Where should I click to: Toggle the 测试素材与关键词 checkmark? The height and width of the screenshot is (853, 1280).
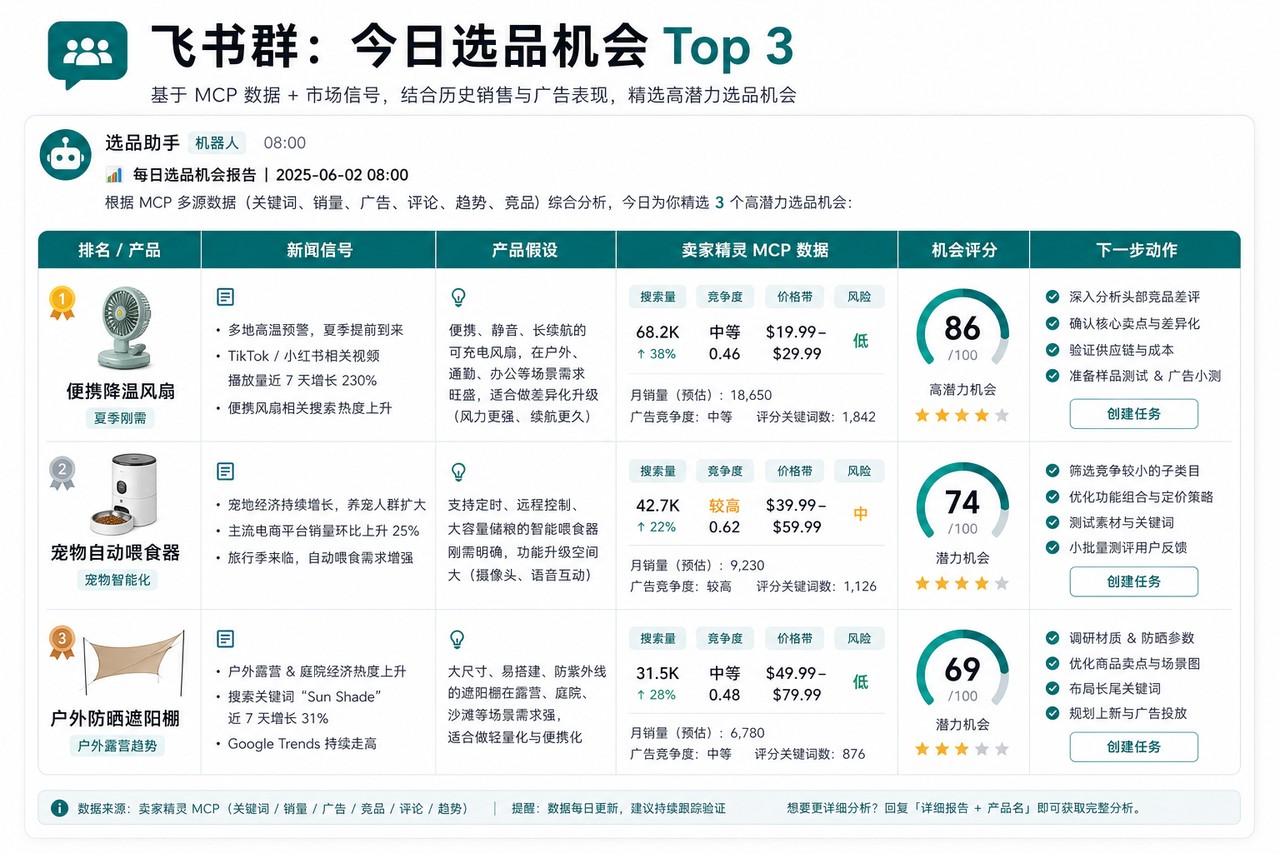pyautogui.click(x=1052, y=522)
